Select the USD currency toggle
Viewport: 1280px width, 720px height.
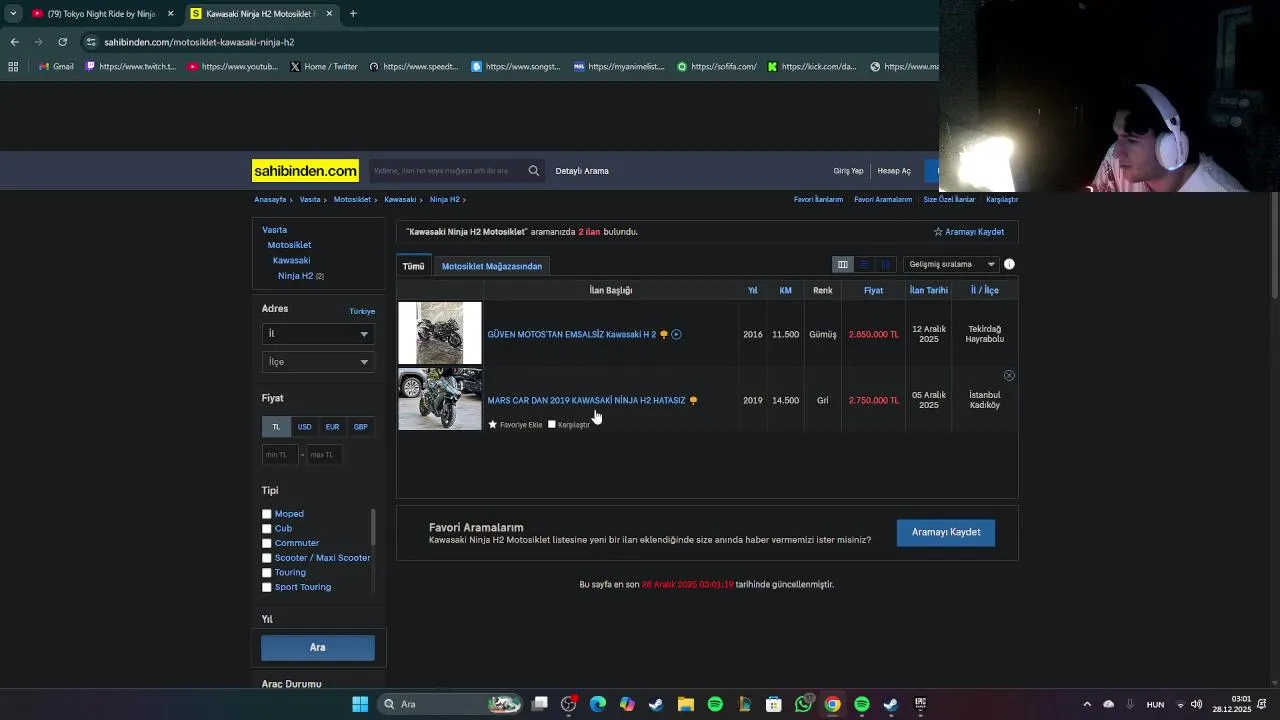point(304,427)
